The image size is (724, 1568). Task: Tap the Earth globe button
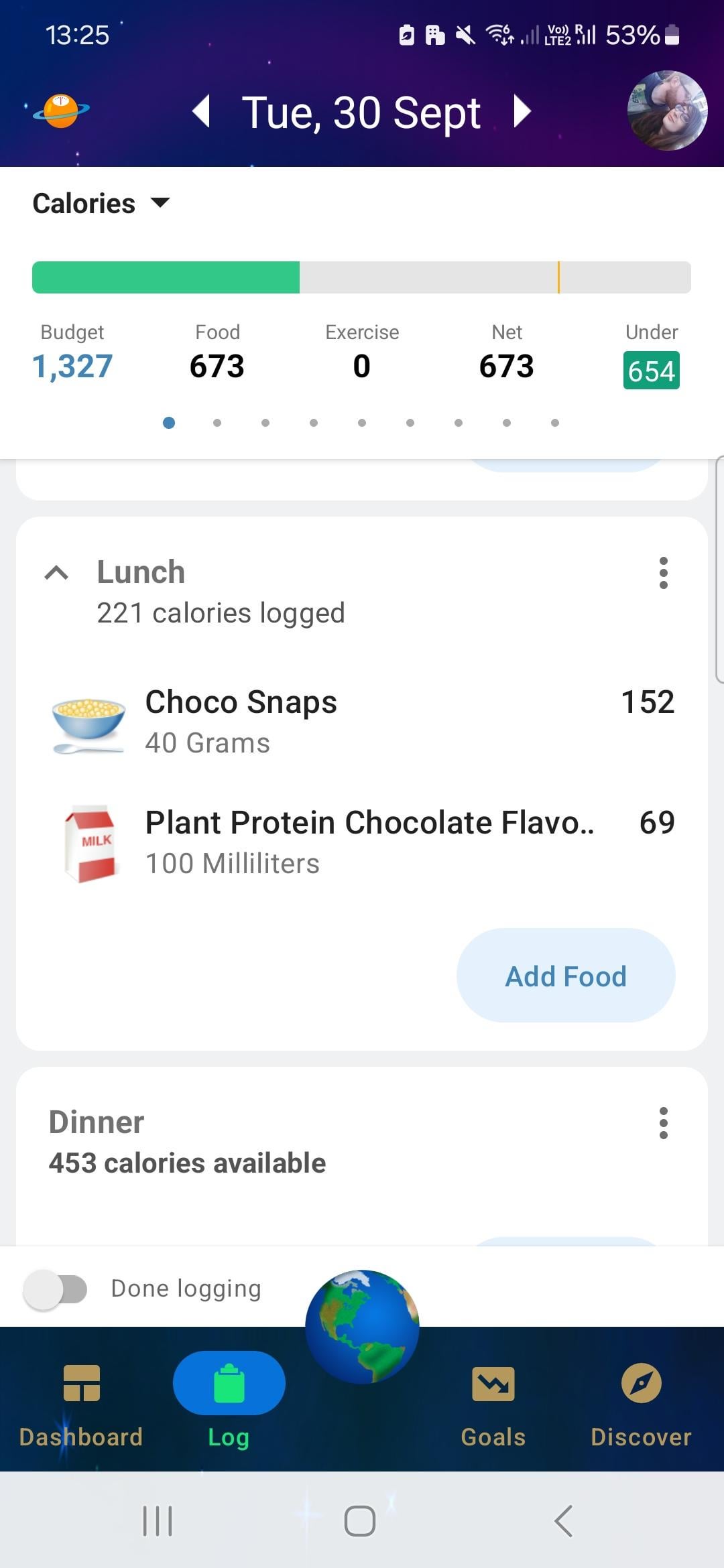[362, 1327]
